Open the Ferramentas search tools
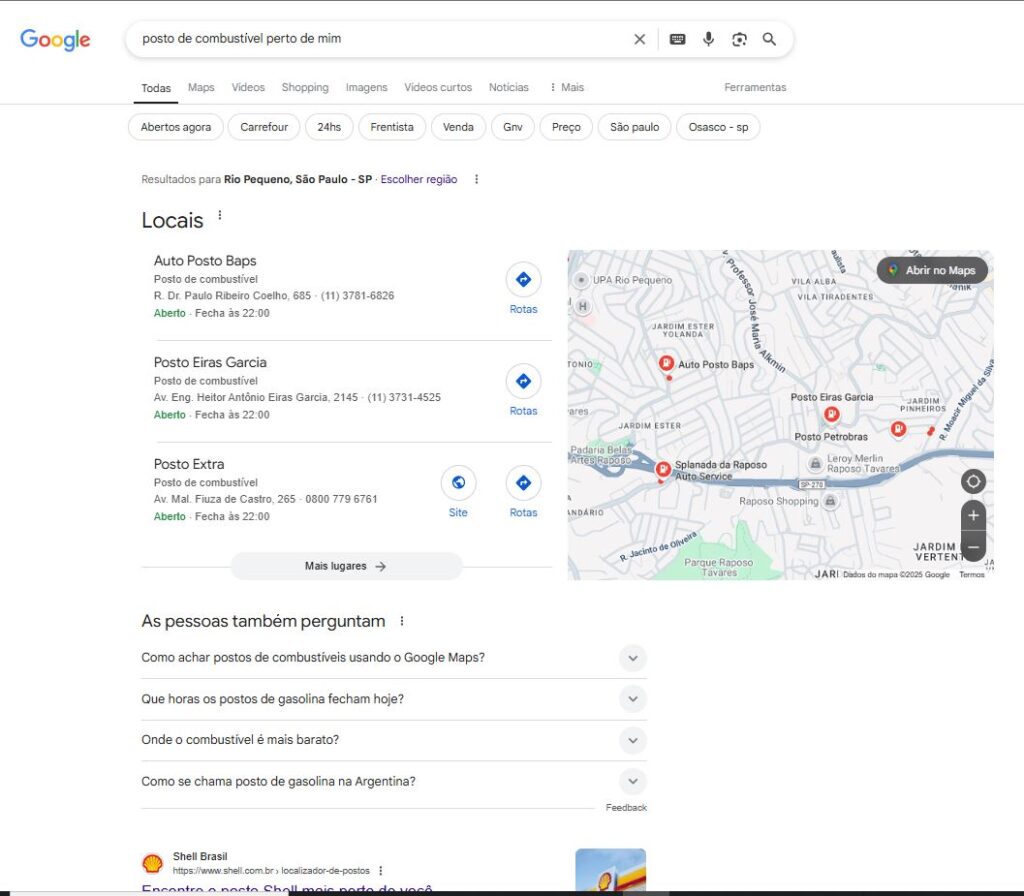This screenshot has width=1024, height=896. pyautogui.click(x=755, y=88)
